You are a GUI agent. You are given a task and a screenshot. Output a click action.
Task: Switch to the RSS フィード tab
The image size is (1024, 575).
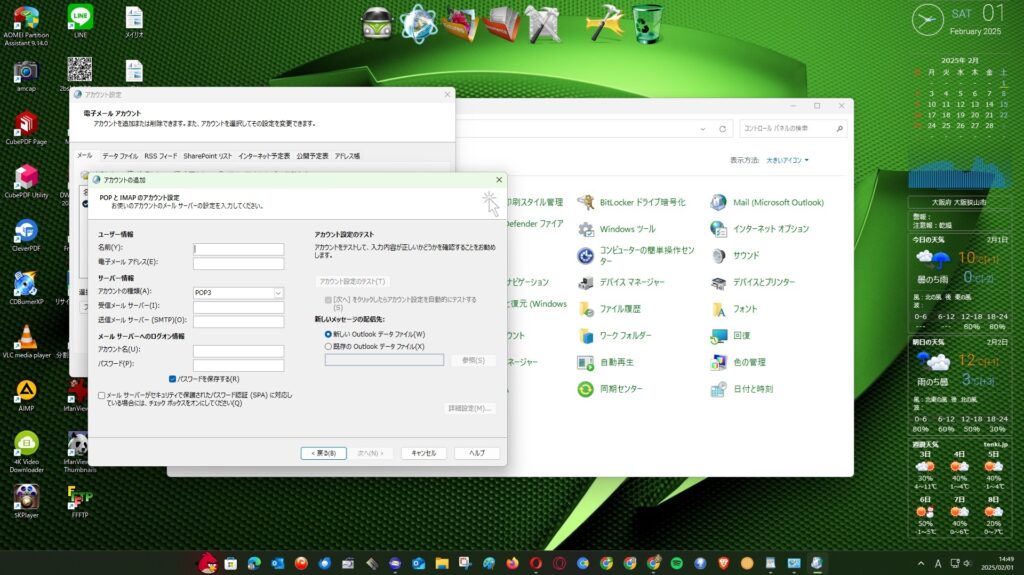pos(161,156)
